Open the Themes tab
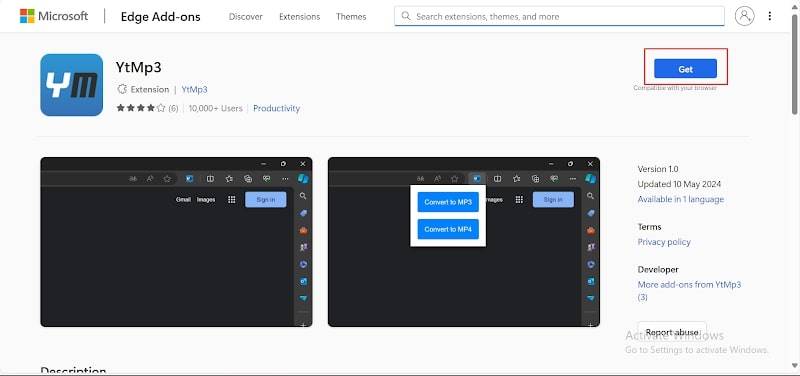 (x=351, y=17)
